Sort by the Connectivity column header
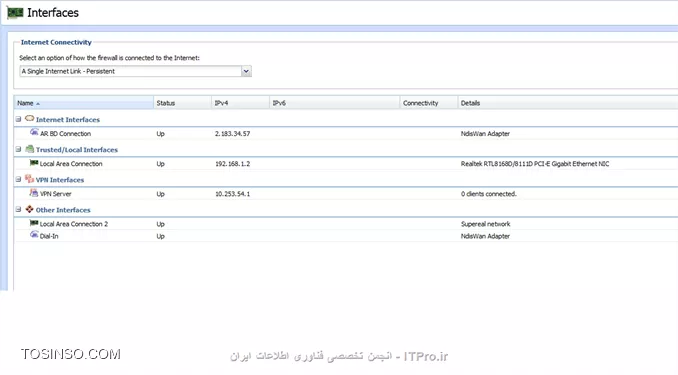This screenshot has width=678, height=375. pos(429,103)
